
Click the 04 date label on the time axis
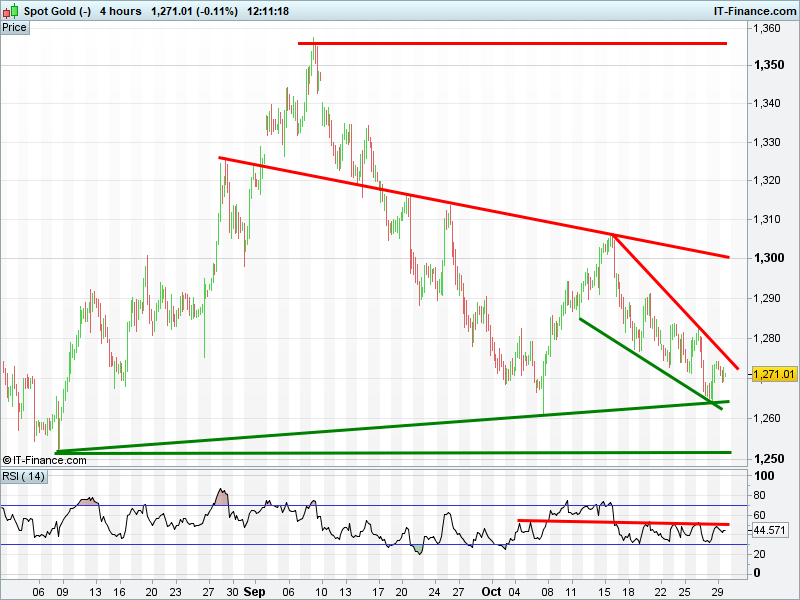click(x=514, y=592)
